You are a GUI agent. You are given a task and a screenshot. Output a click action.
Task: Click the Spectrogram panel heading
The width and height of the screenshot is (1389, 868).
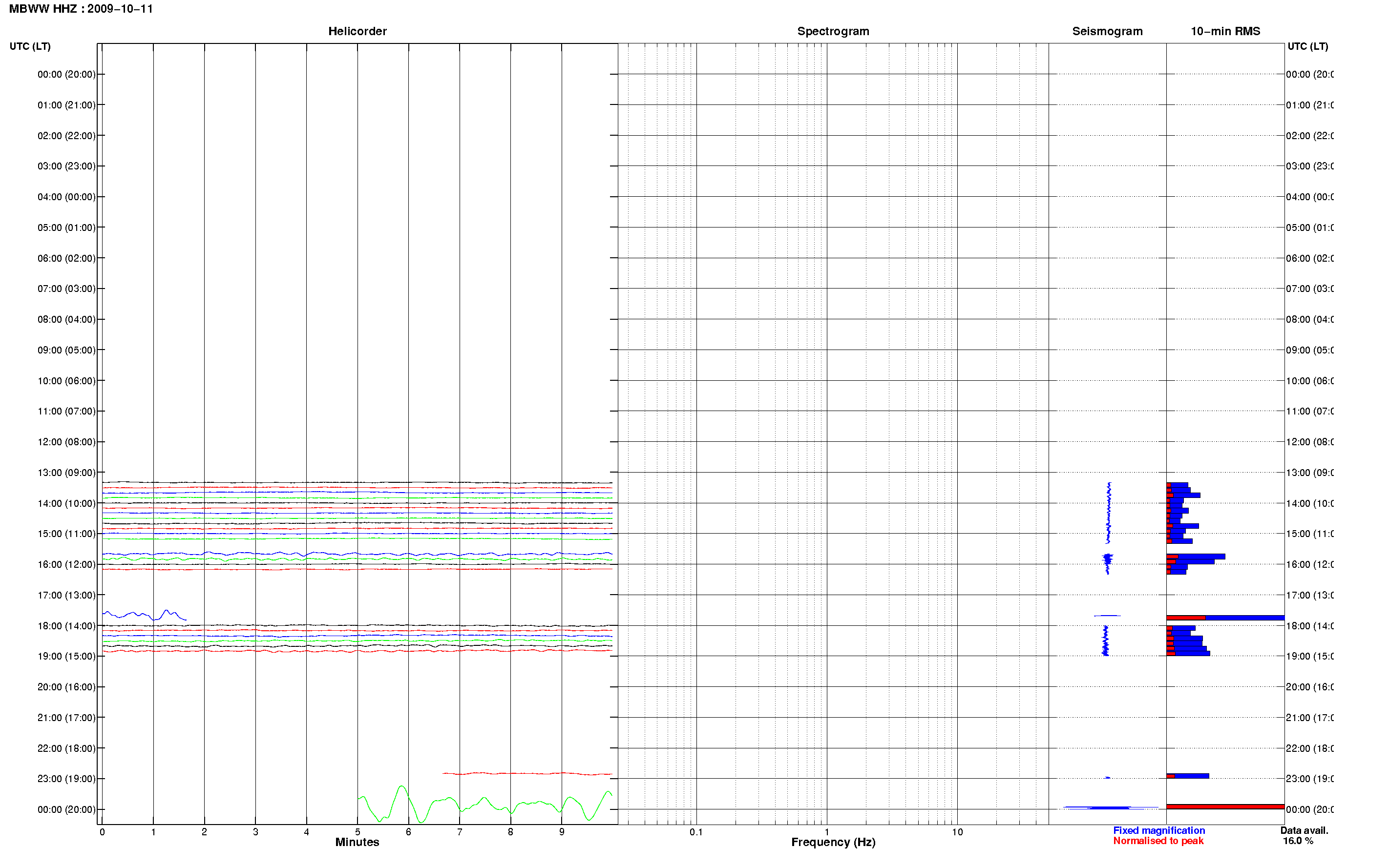(833, 31)
